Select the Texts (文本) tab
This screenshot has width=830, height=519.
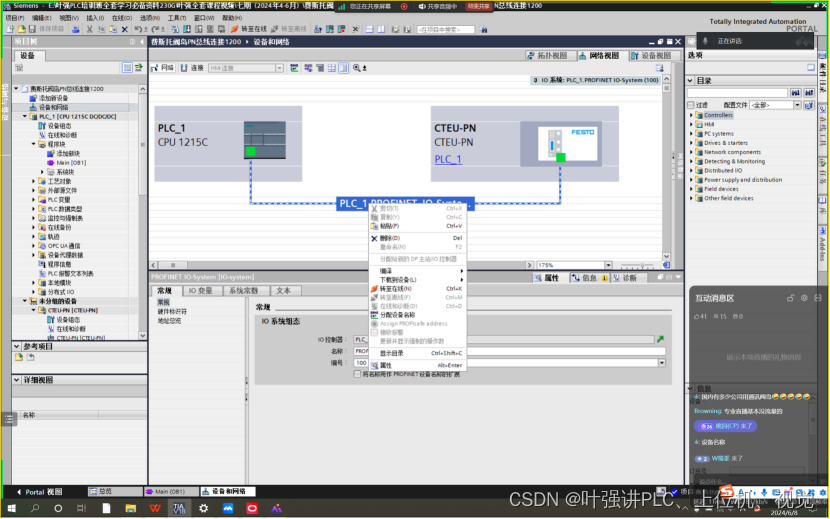coord(284,291)
